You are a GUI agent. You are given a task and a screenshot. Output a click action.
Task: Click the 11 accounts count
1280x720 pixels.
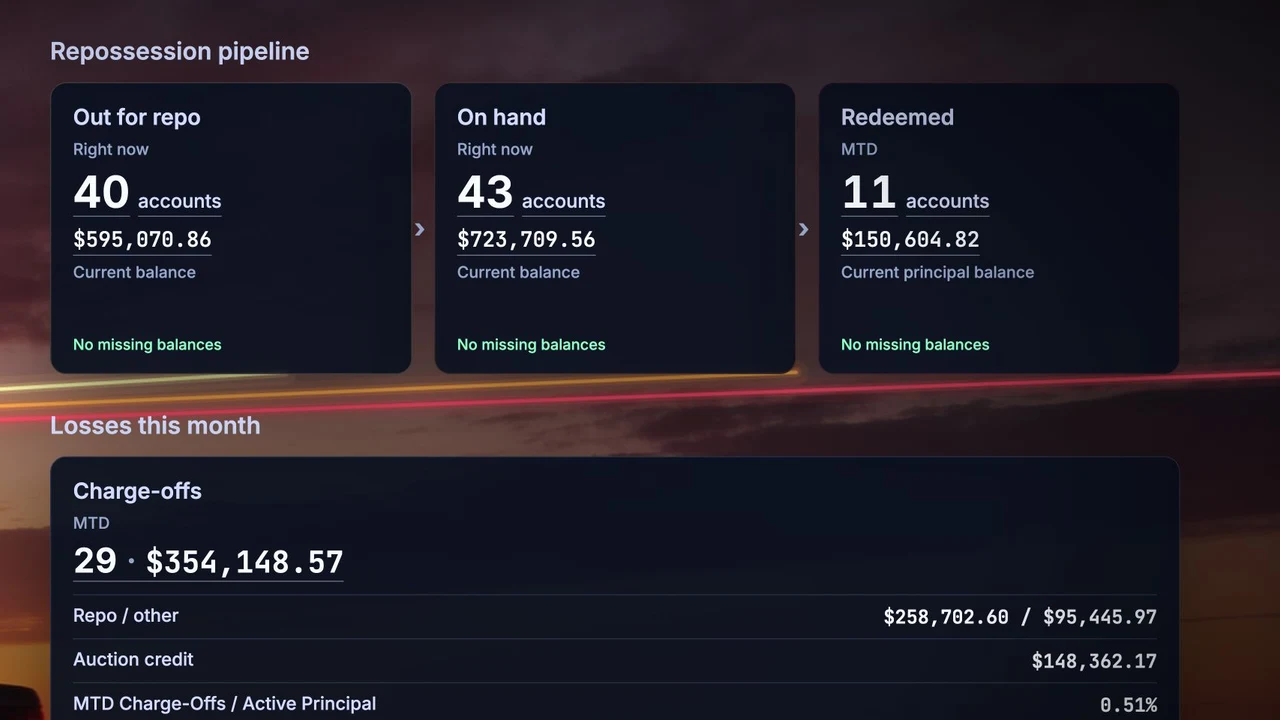pos(915,193)
